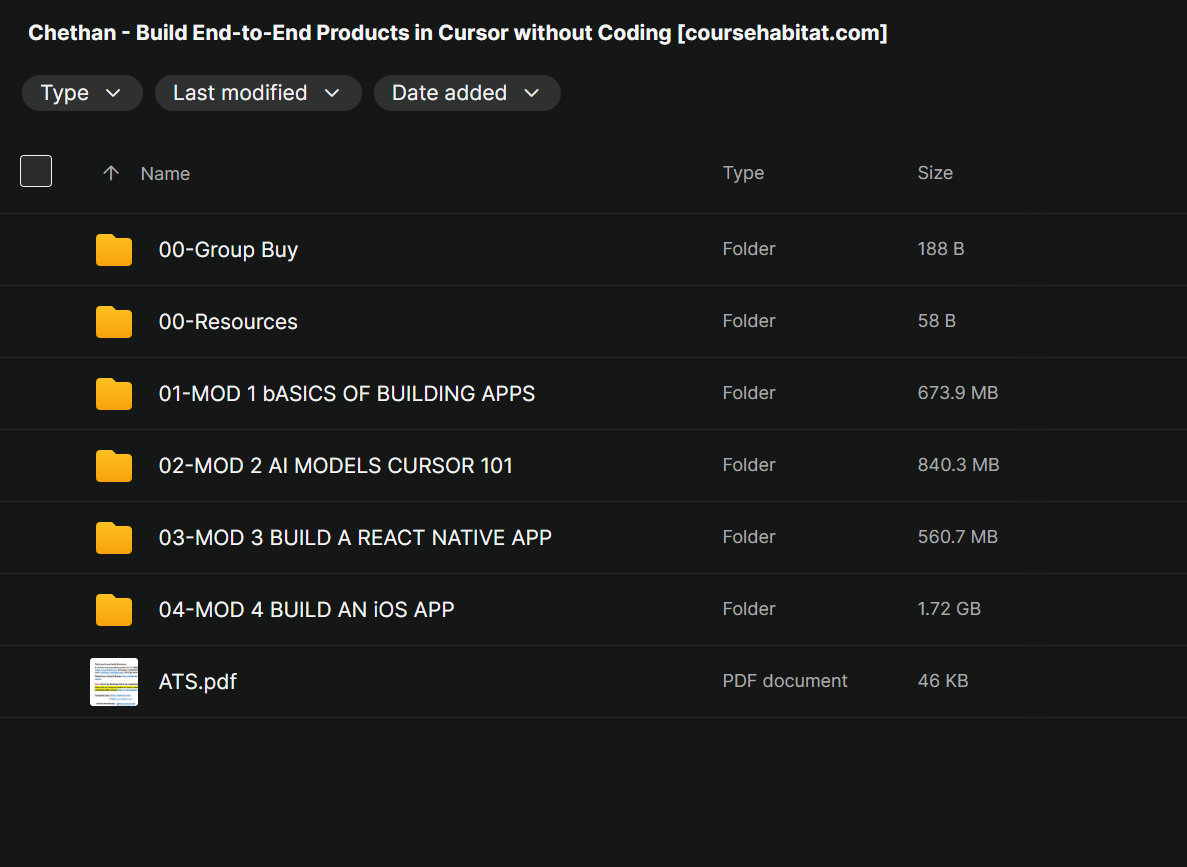Open 02-MOD 2 AI MODELS CURSOR 101
1187x867 pixels.
335,466
